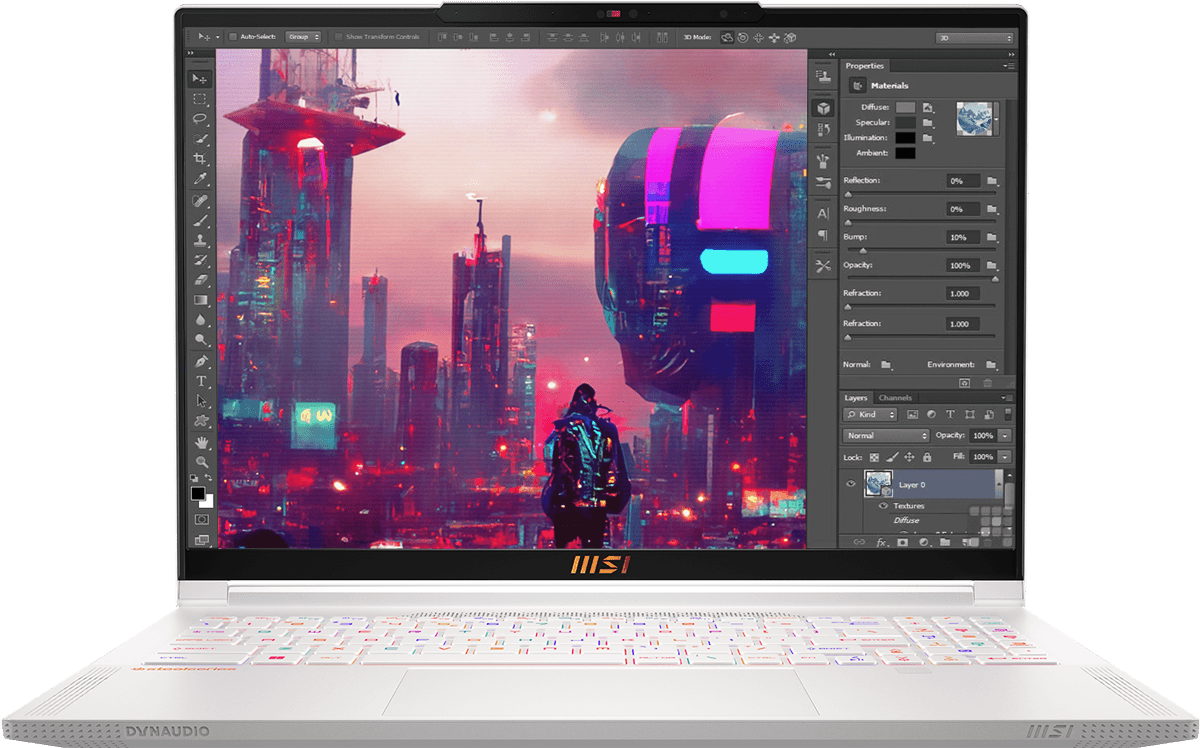Click the Reflection percentage input field
This screenshot has height=748, width=1200.
click(x=963, y=181)
